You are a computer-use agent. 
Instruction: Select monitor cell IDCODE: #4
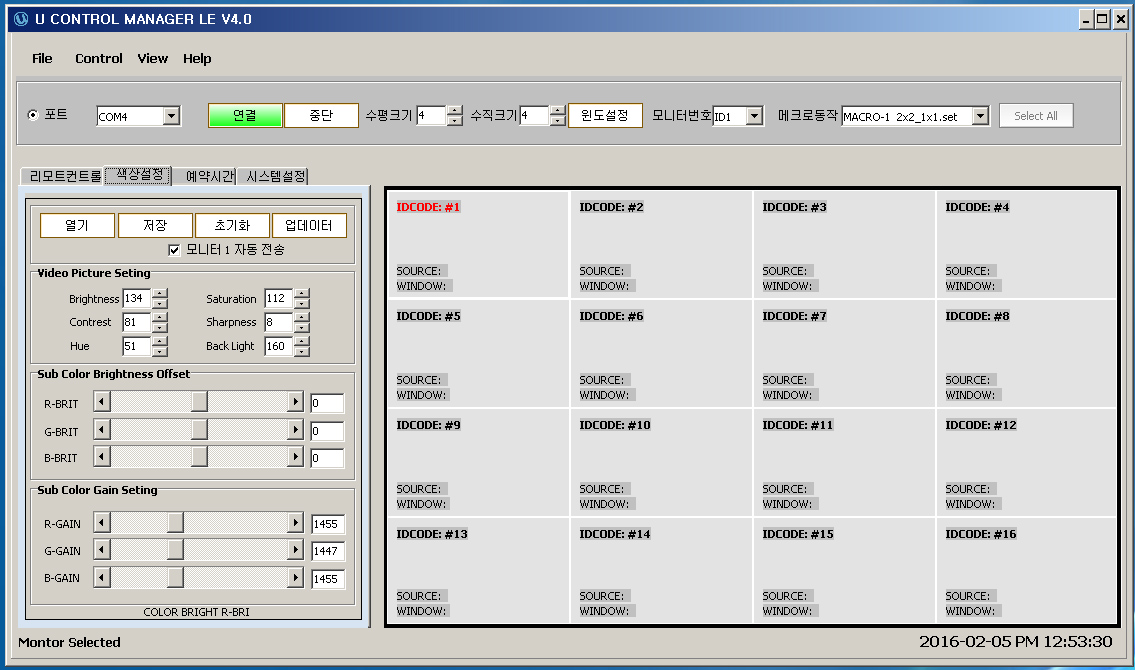[1026, 244]
